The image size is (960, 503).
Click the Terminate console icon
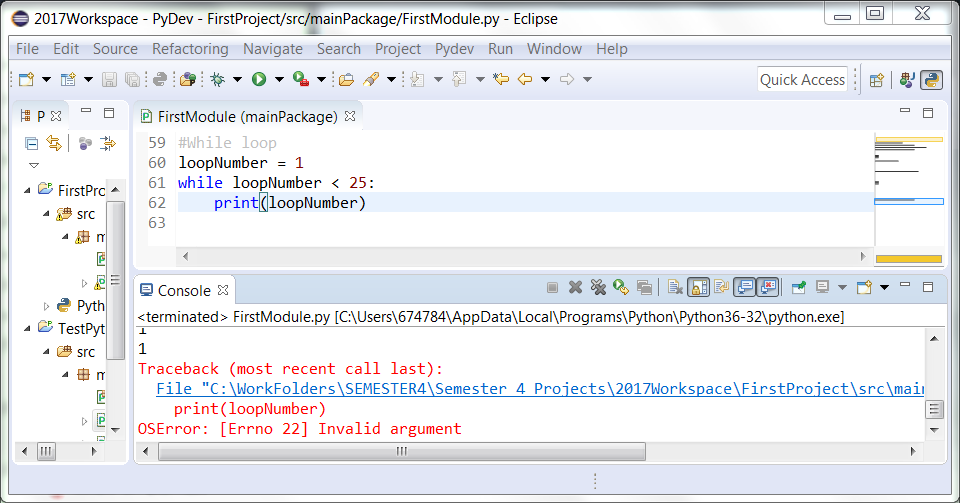[552, 287]
